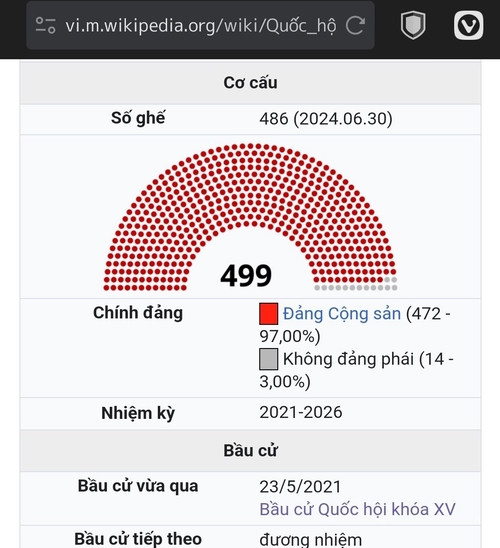500x548 pixels.
Task: Click the 23/5/2021 election date
Action: point(300,486)
